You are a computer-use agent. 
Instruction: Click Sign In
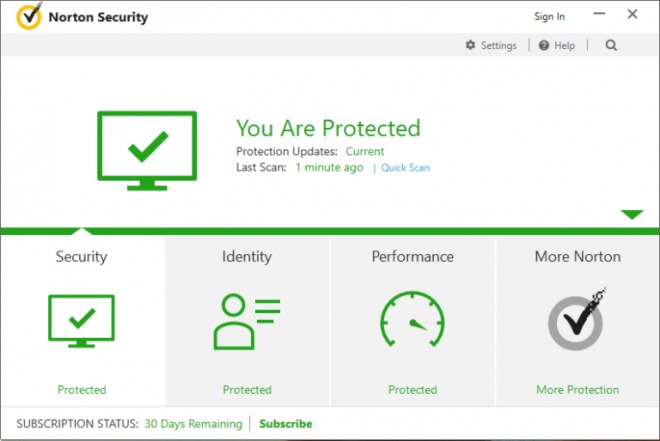pos(549,16)
